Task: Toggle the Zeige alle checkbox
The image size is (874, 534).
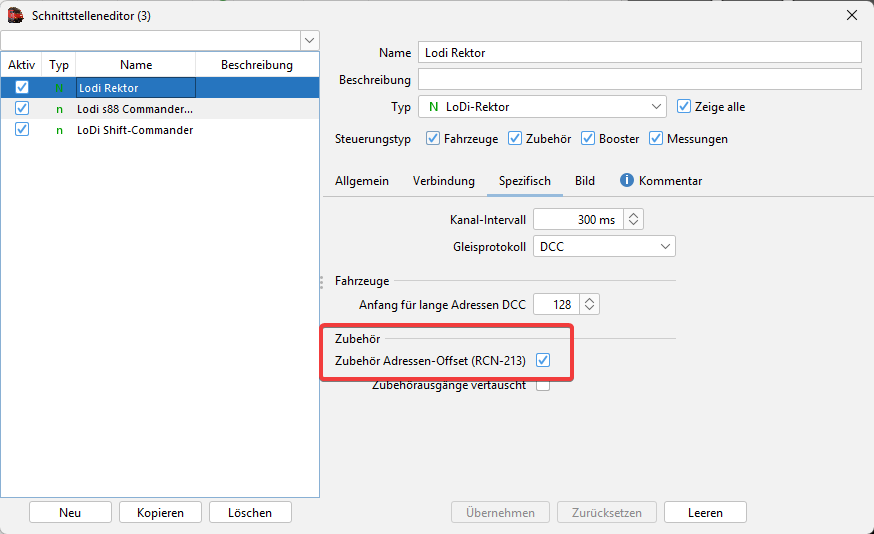Action: click(x=684, y=106)
